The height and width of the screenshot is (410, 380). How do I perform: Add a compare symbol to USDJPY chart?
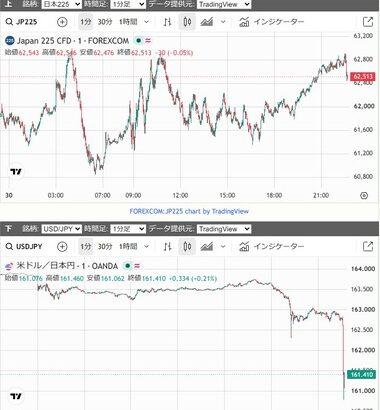click(62, 247)
